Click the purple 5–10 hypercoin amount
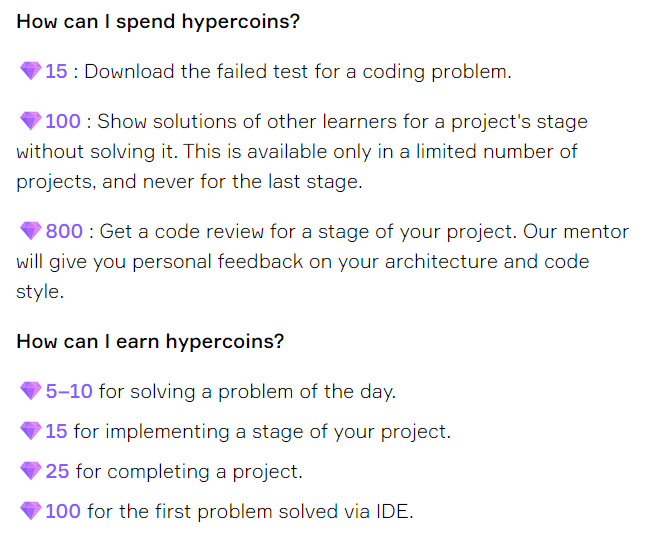The image size is (653, 533). coord(69,391)
